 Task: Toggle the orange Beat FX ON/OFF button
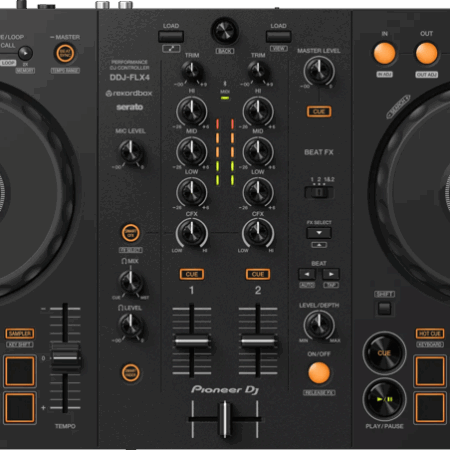(x=319, y=373)
